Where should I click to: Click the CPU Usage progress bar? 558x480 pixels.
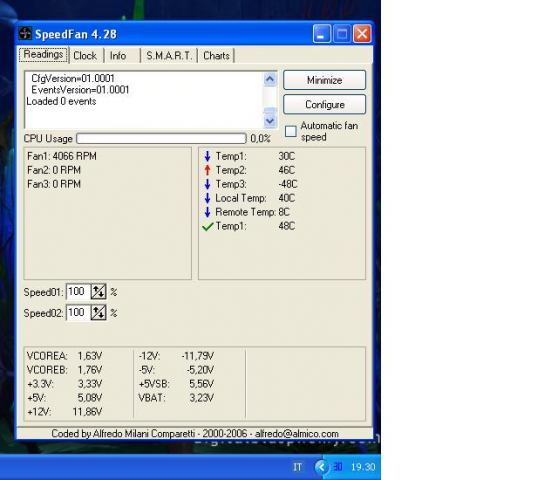tap(161, 138)
